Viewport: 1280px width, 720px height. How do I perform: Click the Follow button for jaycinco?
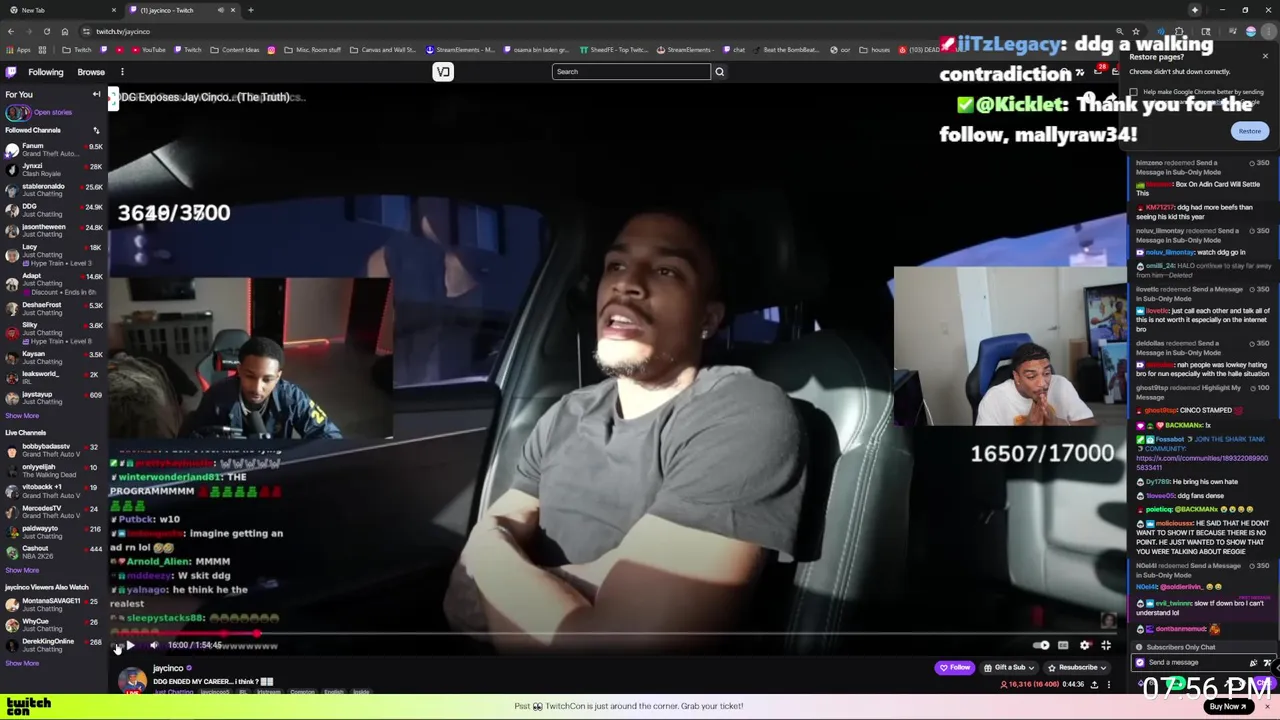[955, 667]
